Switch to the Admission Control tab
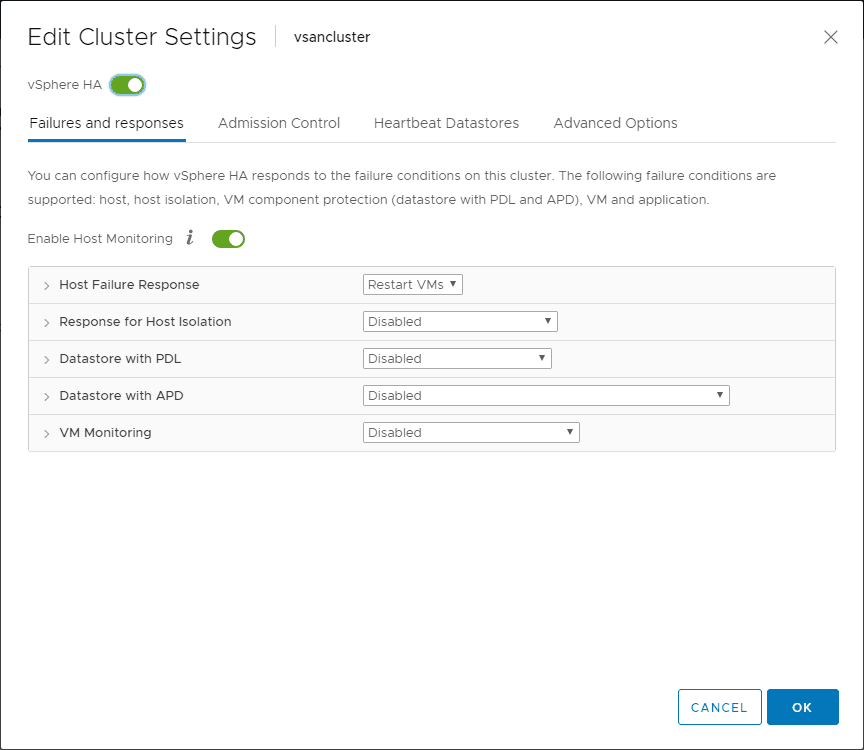This screenshot has height=750, width=864. [x=279, y=123]
